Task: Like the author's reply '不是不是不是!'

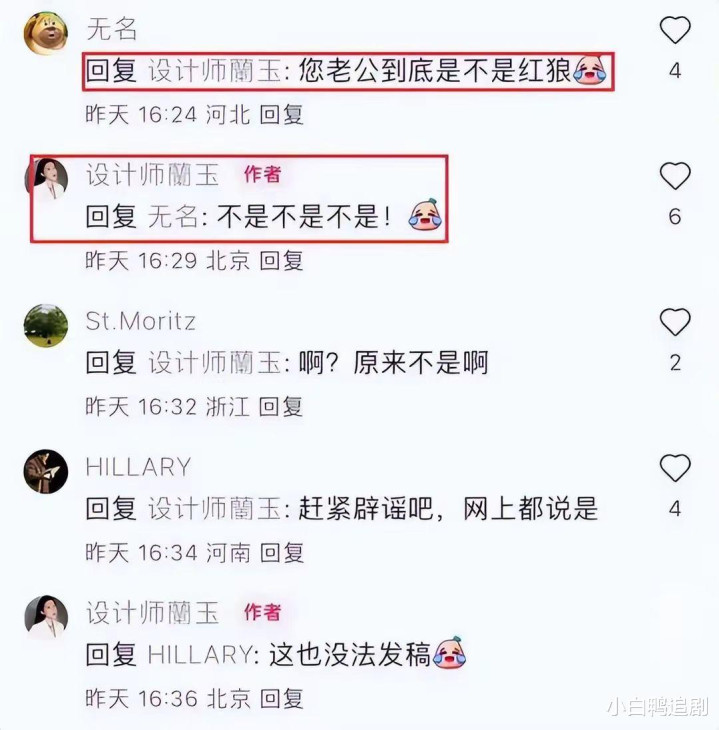Action: (x=675, y=176)
